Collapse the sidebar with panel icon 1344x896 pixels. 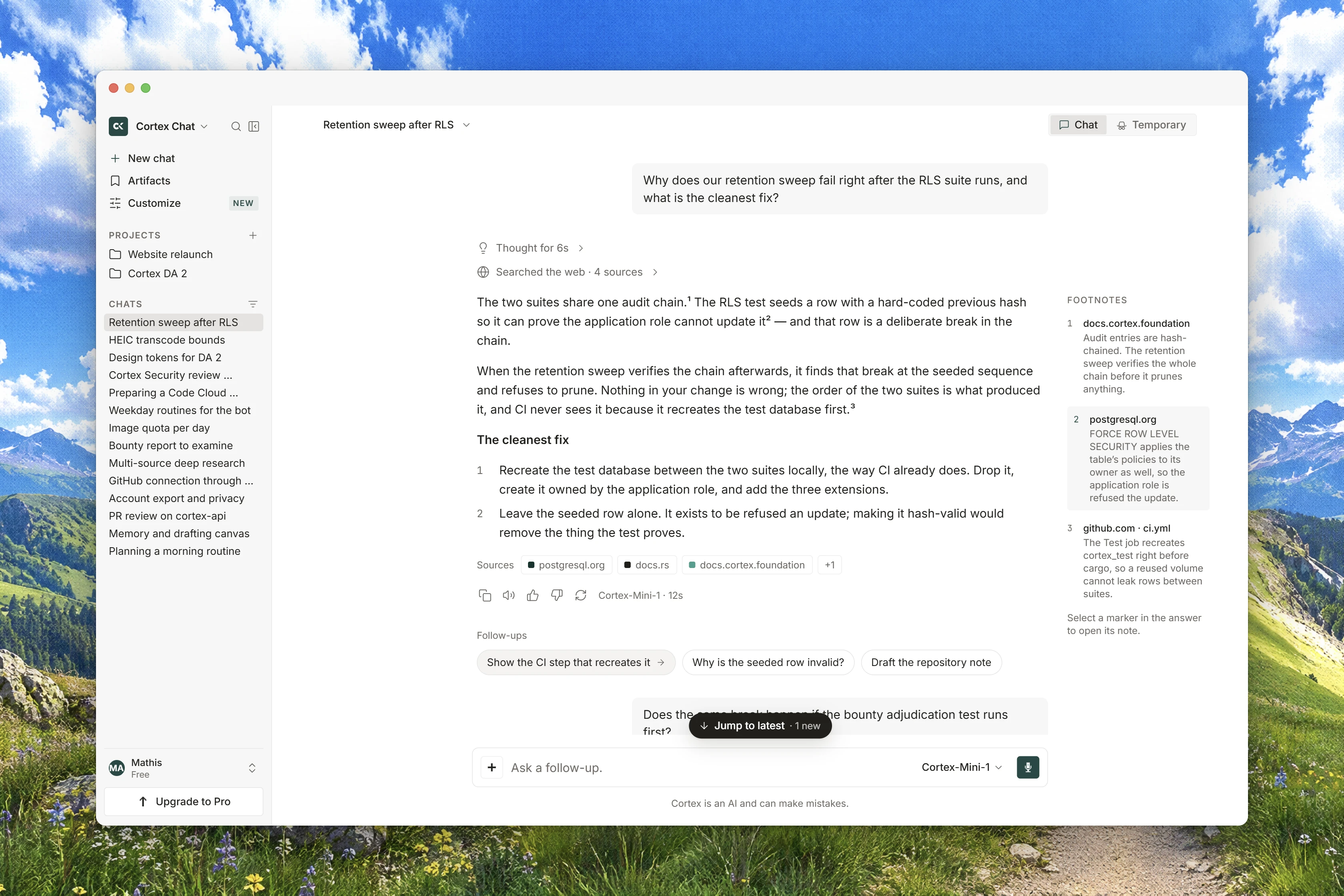coord(254,126)
